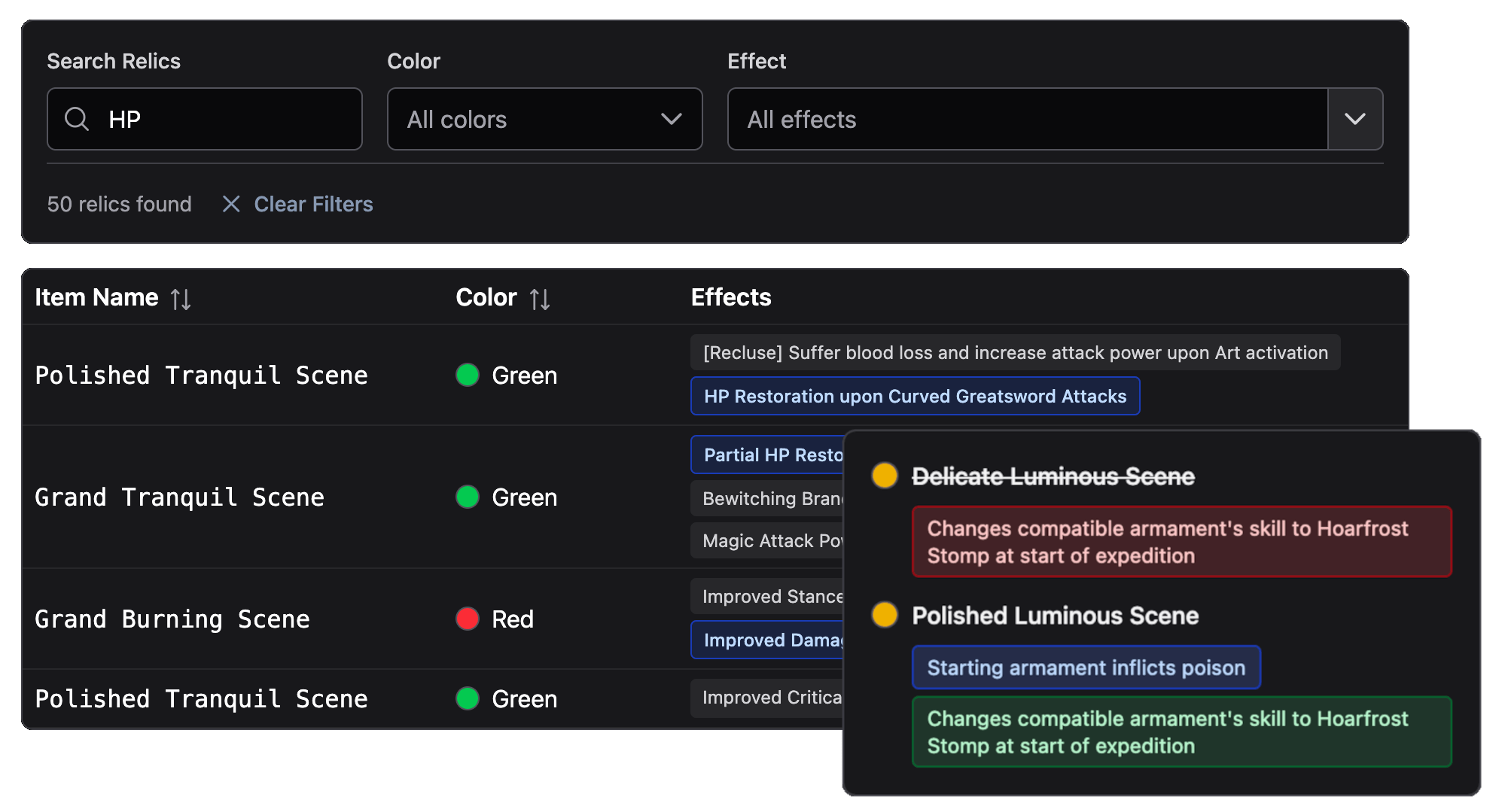Image resolution: width=1499 pixels, height=812 pixels.
Task: Click the Clear Filters link
Action: click(313, 204)
